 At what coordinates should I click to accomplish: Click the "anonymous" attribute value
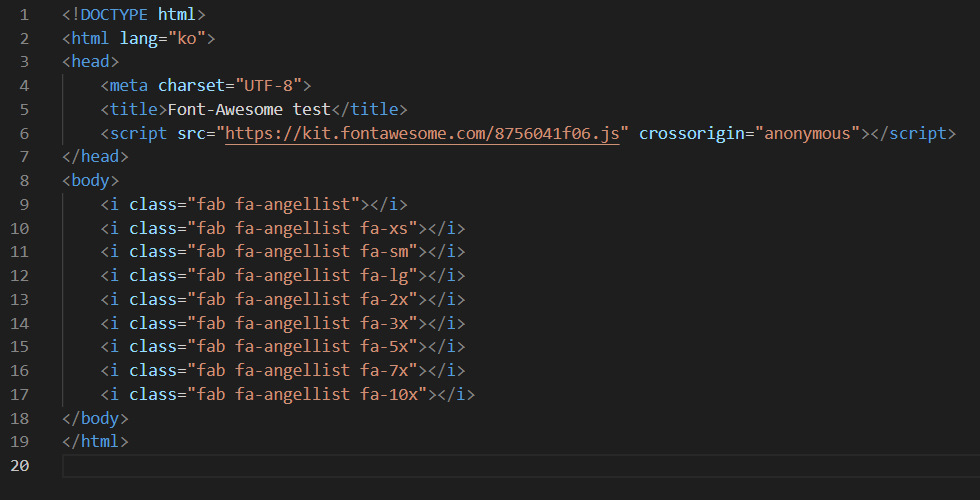point(808,133)
